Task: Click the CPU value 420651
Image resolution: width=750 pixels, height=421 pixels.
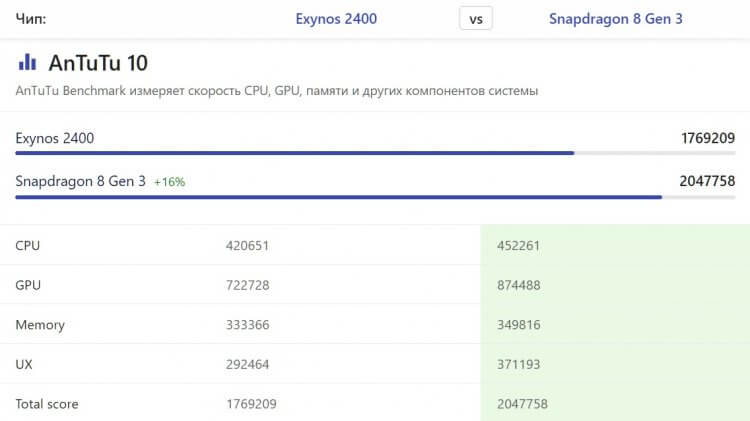Action: point(247,245)
